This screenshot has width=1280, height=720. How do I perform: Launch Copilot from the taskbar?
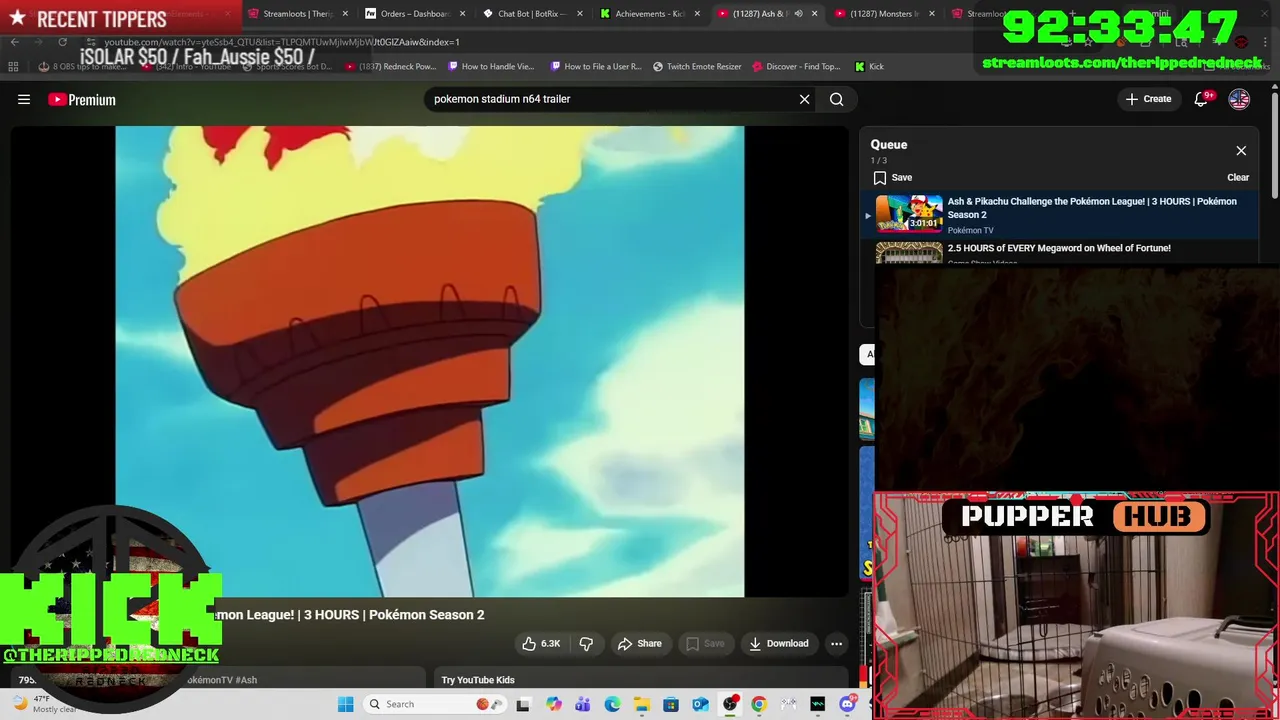(x=554, y=705)
